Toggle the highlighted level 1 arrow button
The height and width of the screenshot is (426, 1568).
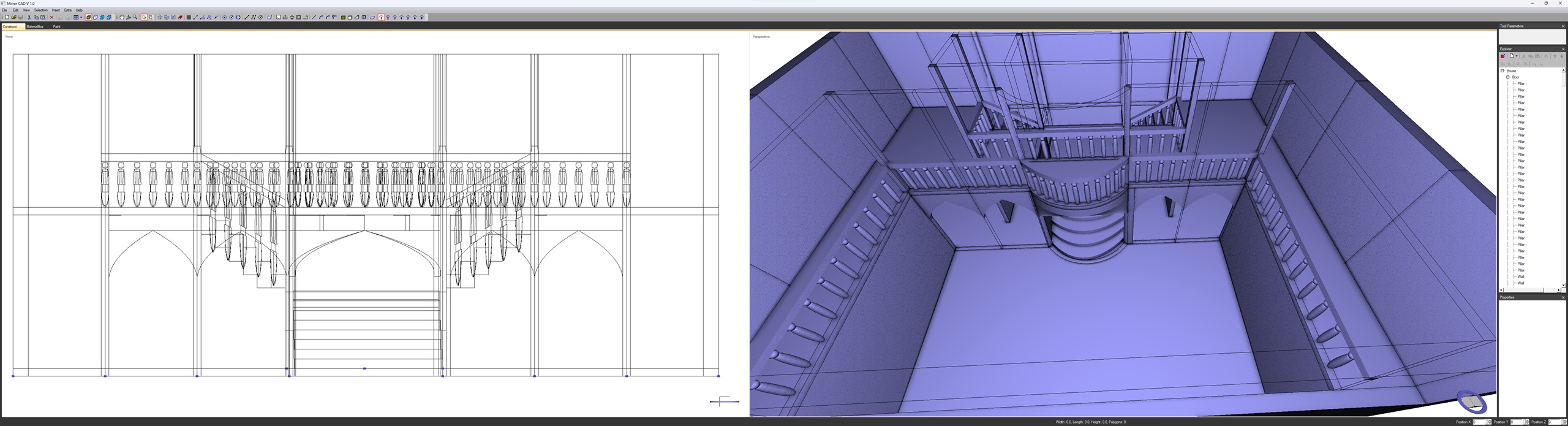[x=381, y=17]
